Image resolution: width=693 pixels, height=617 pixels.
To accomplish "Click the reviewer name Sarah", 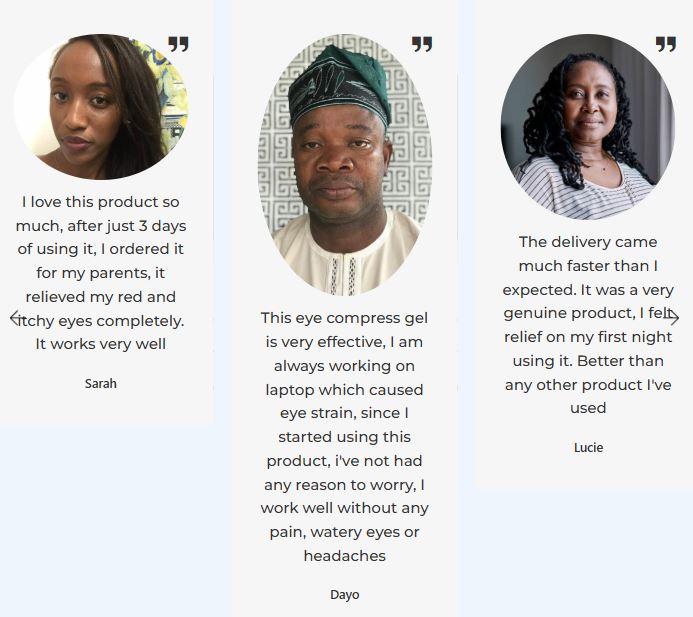I will (100, 383).
